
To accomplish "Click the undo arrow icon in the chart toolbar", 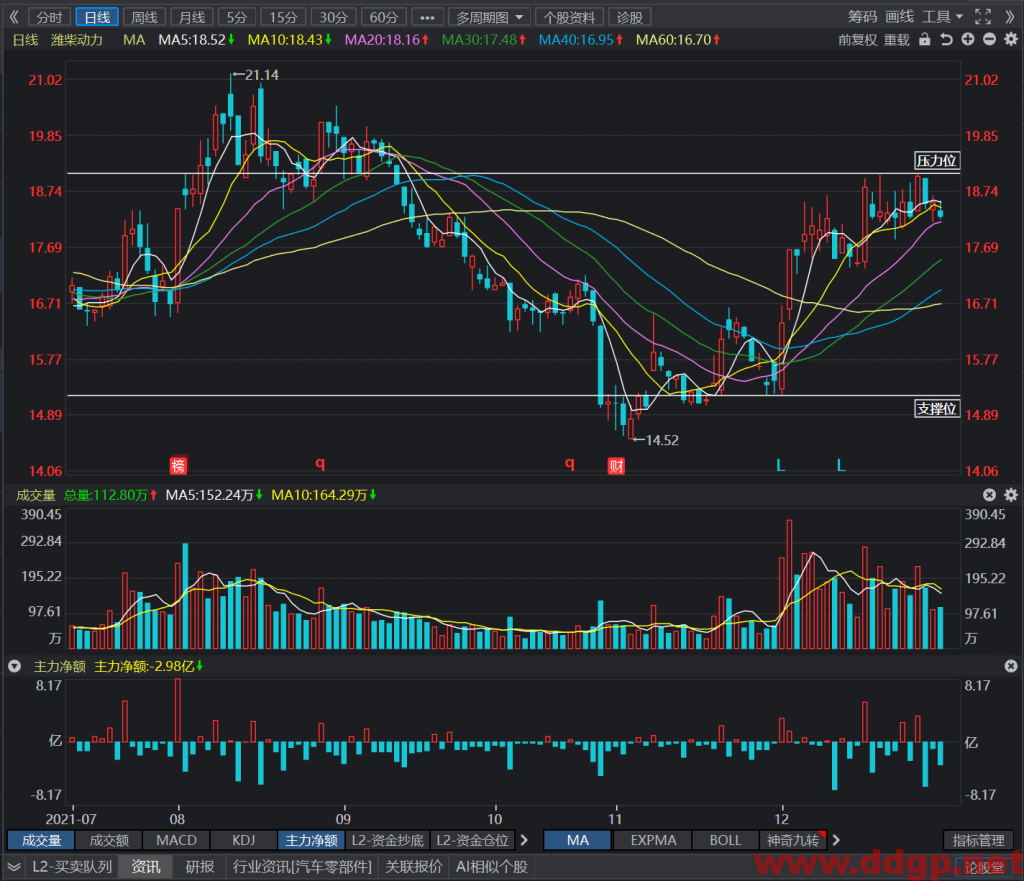I will (x=946, y=40).
